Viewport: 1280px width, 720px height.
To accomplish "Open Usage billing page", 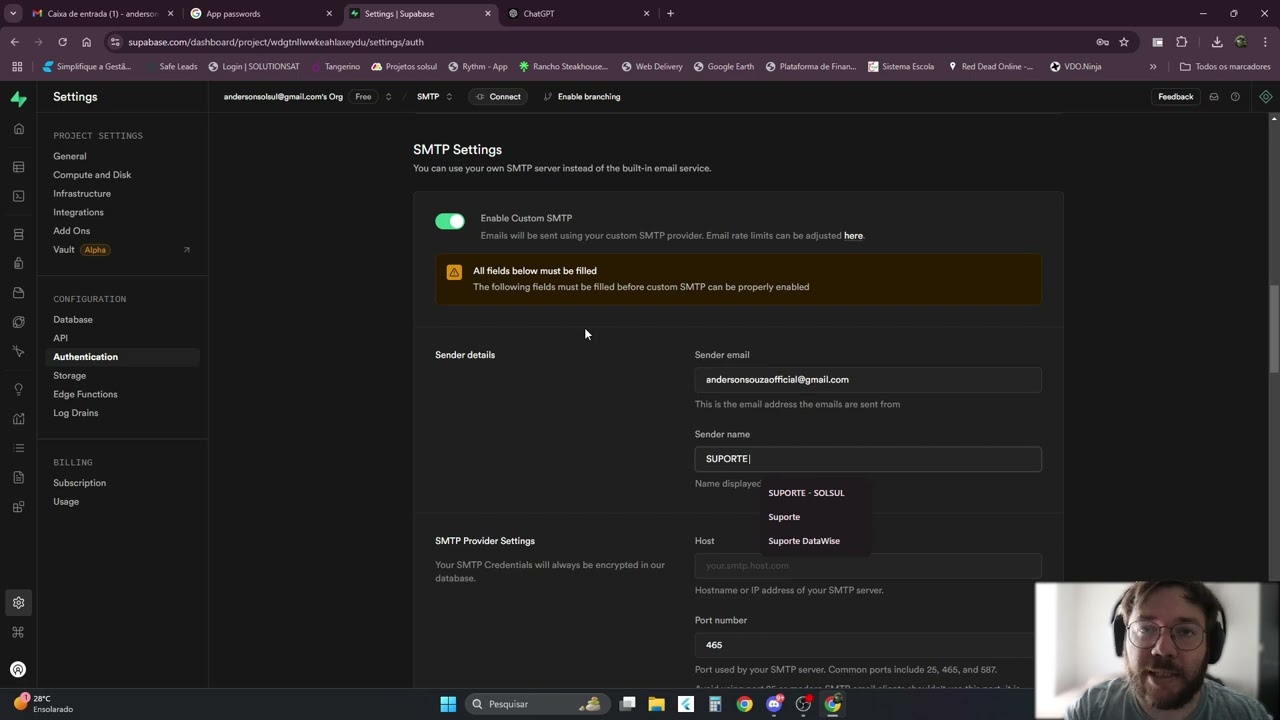I will [66, 502].
